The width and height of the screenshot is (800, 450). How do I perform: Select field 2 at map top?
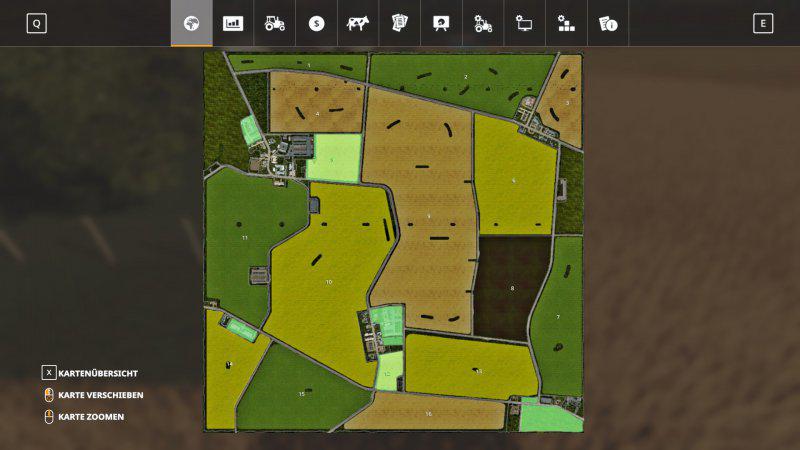click(464, 77)
